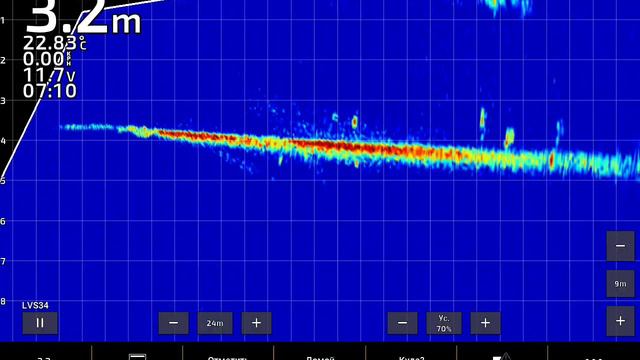Open the page layout icon in bottom bar
This screenshot has height=360, width=640.
point(137,357)
